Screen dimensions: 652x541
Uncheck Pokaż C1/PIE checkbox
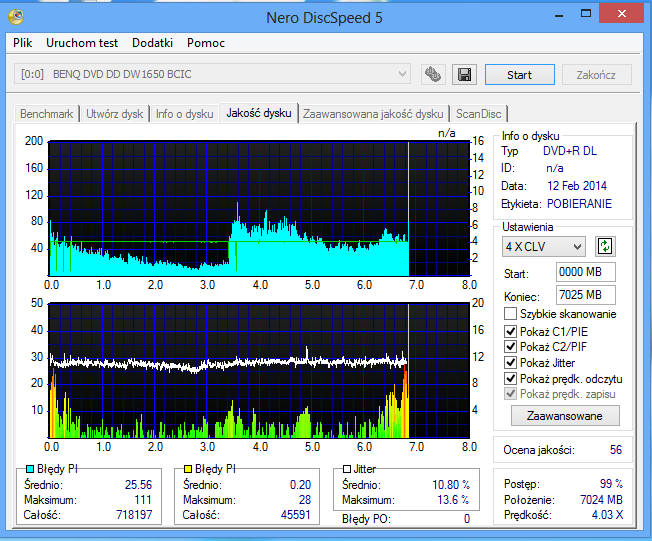click(510, 332)
